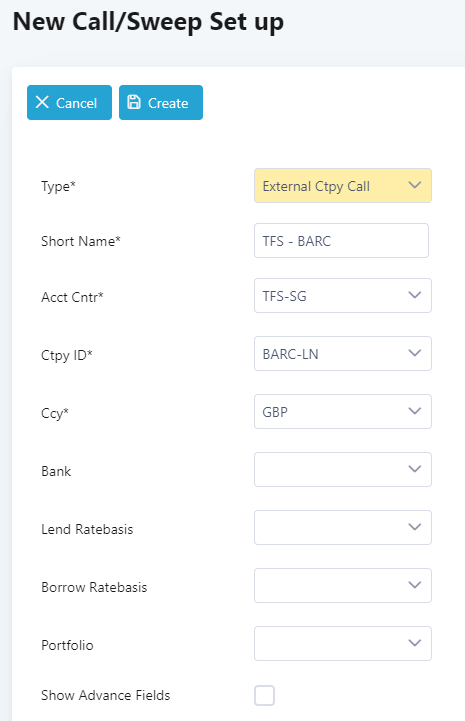Screen dimensions: 465x721
Task: Cancel the new call setup
Action: [69, 103]
